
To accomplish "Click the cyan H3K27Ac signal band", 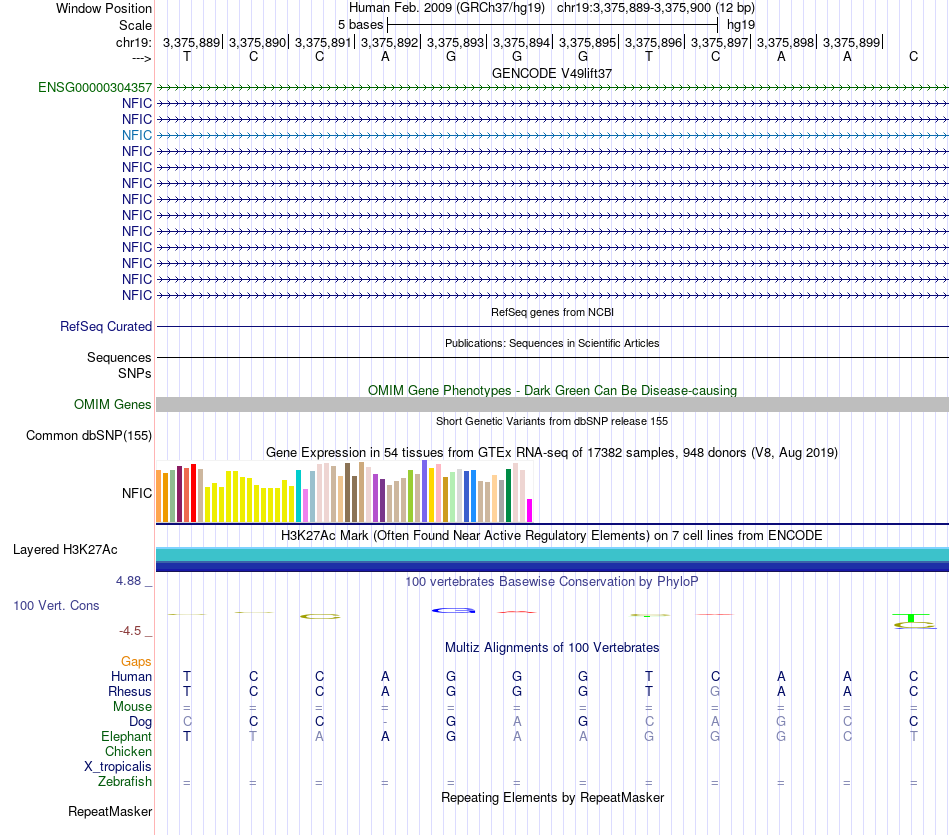I will click(552, 554).
